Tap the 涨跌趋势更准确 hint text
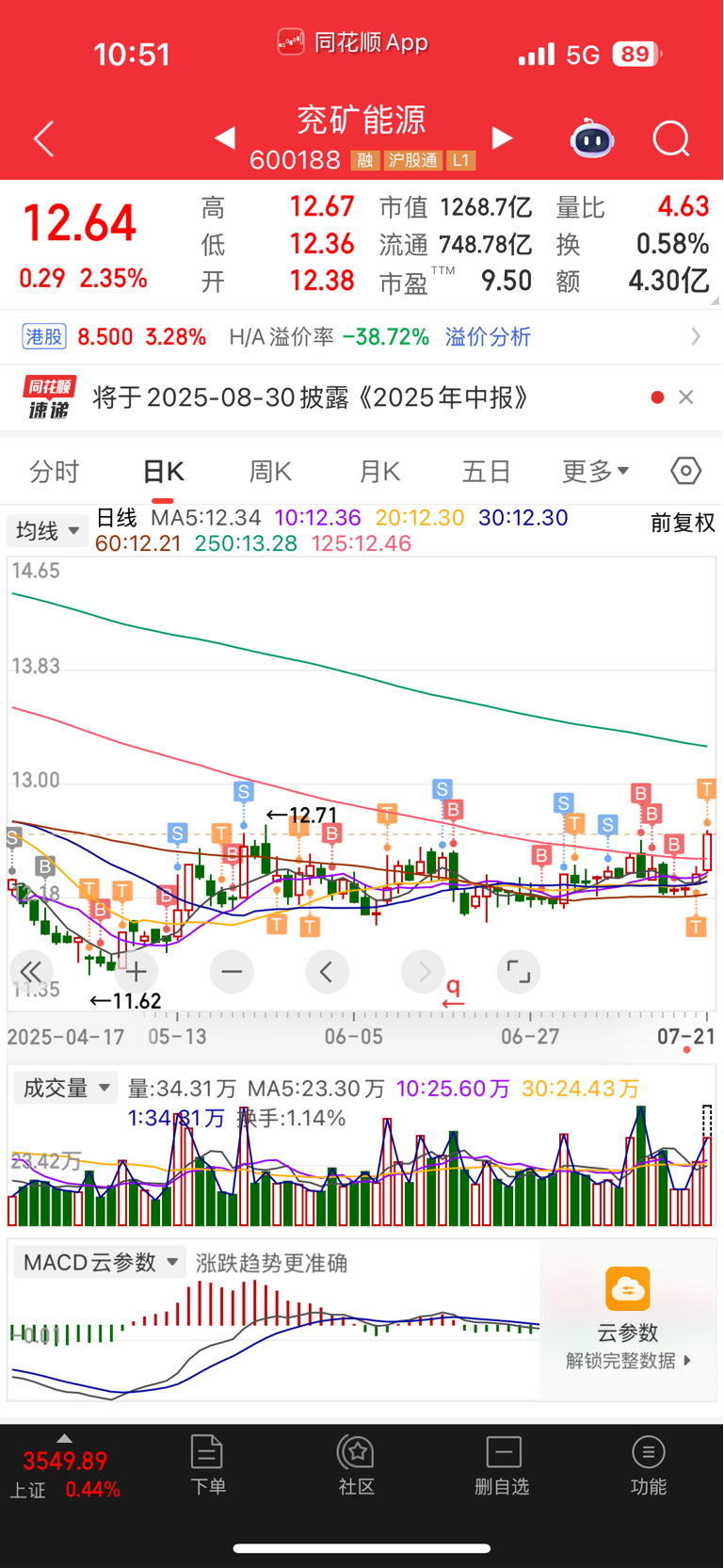The height and width of the screenshot is (1568, 724). [x=271, y=1263]
